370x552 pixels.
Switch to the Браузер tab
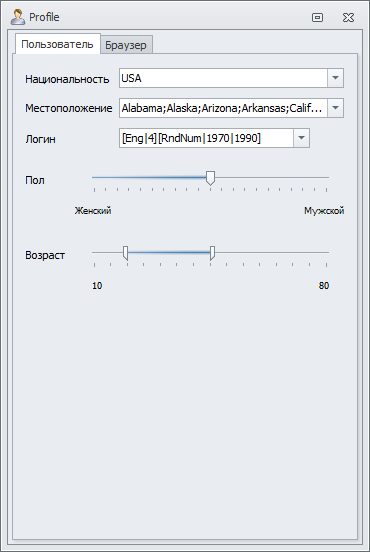pos(126,45)
